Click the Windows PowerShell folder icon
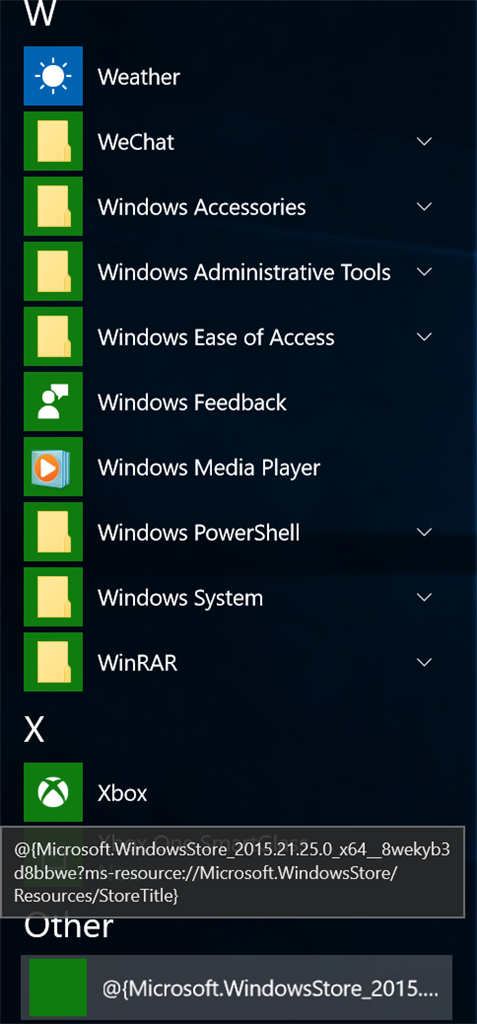The height and width of the screenshot is (1024, 477). click(x=53, y=532)
